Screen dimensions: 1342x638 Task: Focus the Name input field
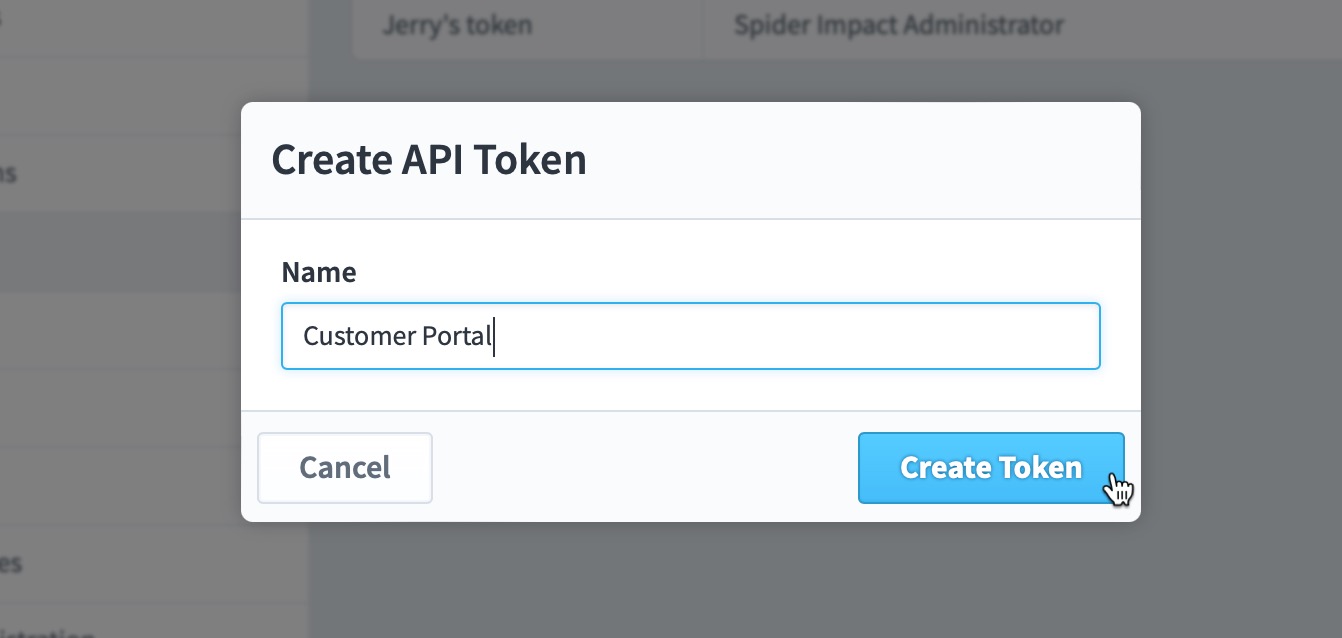[691, 336]
